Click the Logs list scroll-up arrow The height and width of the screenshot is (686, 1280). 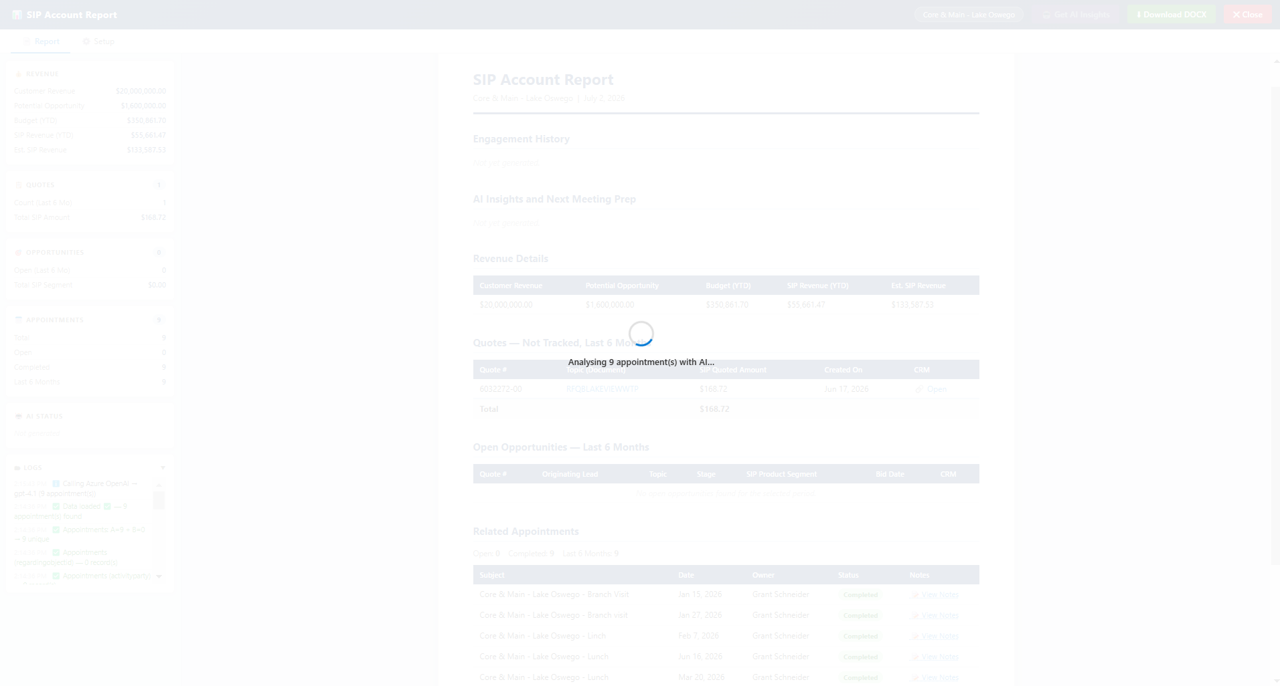click(x=159, y=485)
